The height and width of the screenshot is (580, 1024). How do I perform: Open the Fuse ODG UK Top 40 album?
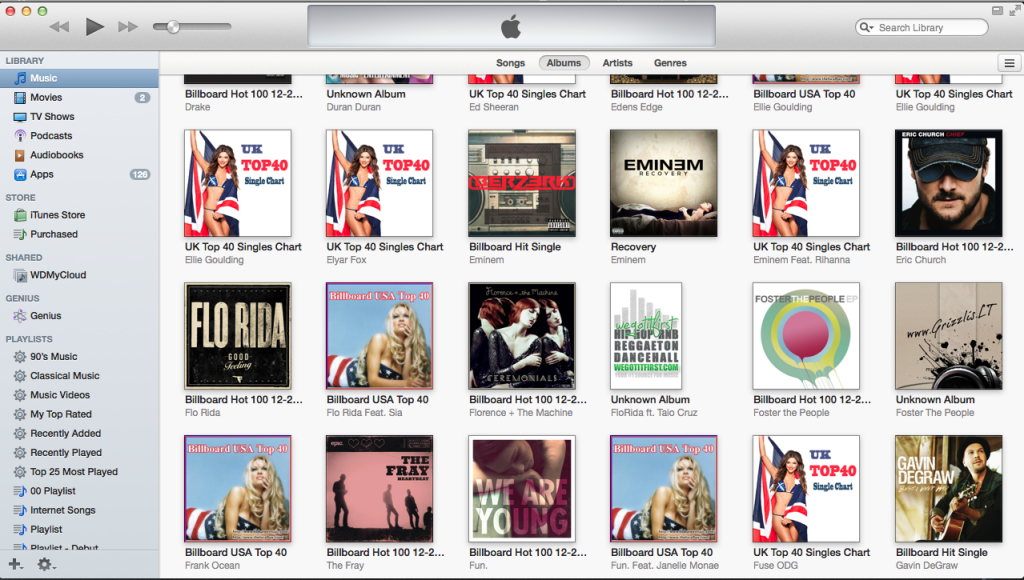point(806,489)
